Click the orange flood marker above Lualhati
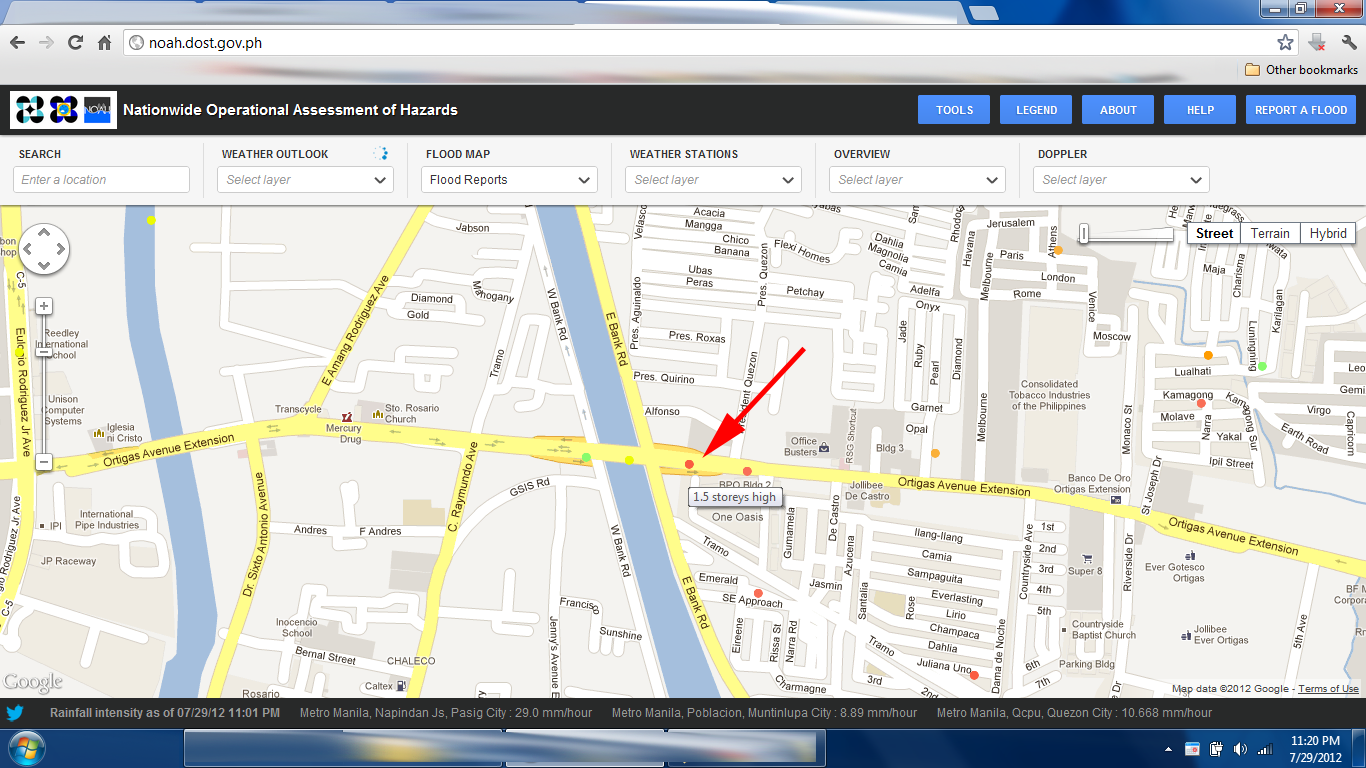Viewport: 1366px width, 768px height. pos(1208,355)
